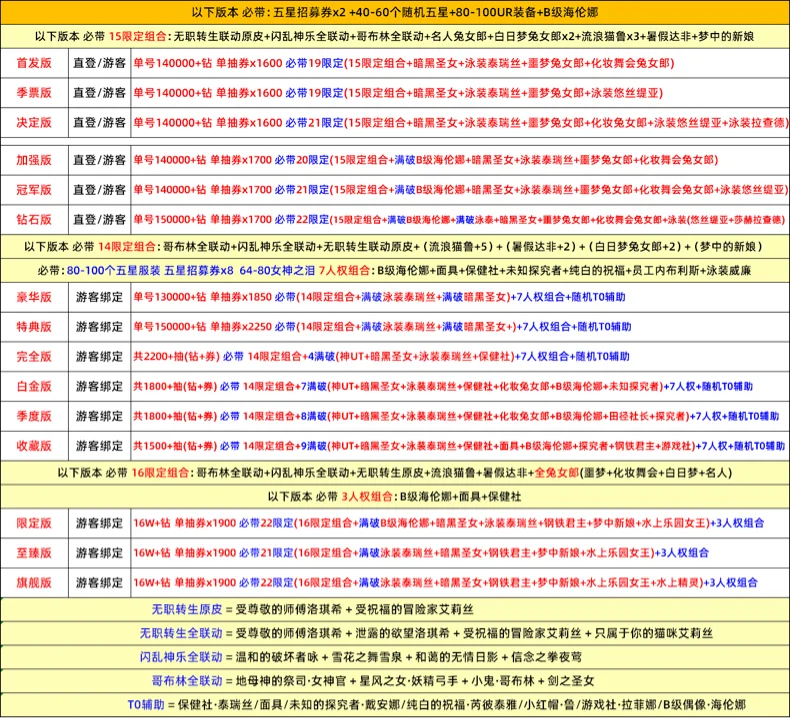Image resolution: width=790 pixels, height=718 pixels.
Task: Click the 旗舰版 version label
Action: tap(34, 582)
